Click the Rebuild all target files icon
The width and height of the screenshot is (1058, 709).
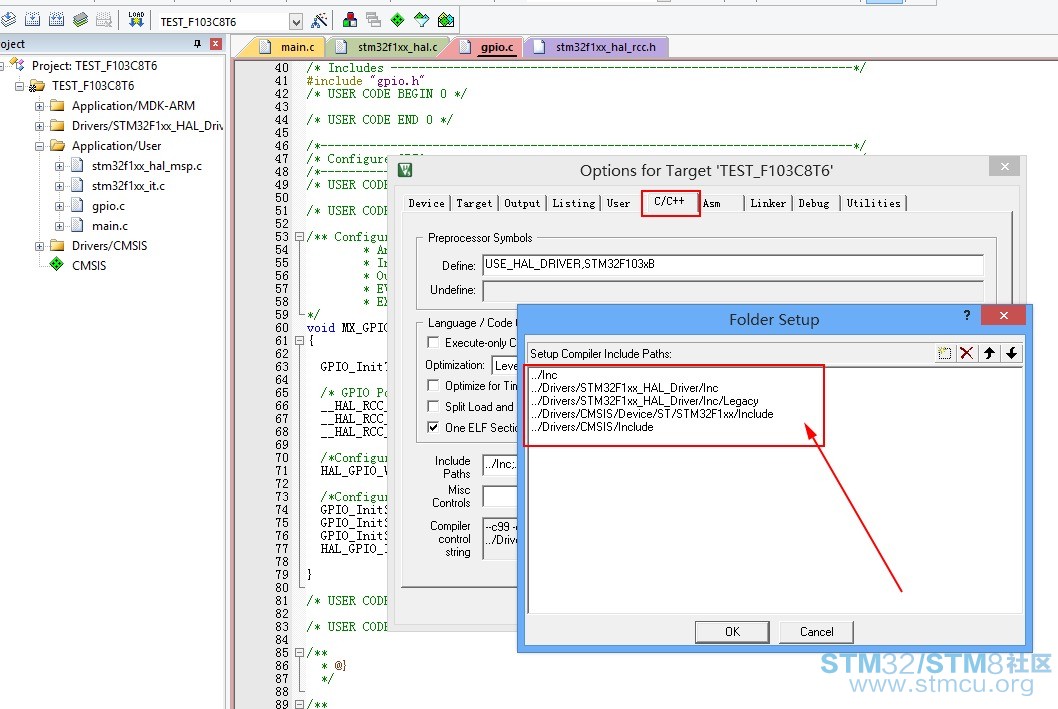(57, 20)
